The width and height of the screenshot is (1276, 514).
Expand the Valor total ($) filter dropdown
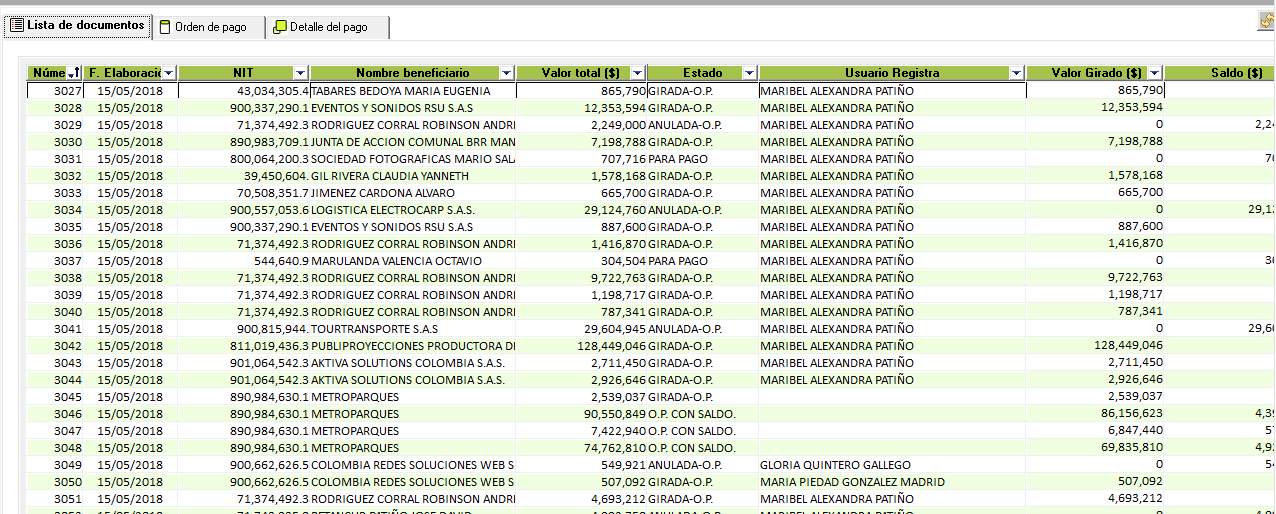(x=638, y=73)
